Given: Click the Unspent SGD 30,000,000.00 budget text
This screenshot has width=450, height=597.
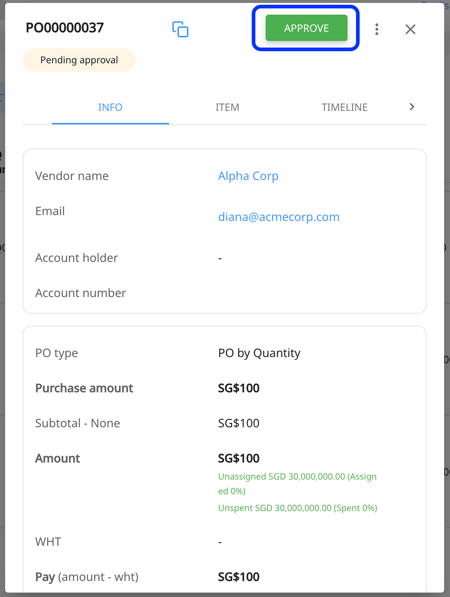Looking at the screenshot, I should point(298,508).
